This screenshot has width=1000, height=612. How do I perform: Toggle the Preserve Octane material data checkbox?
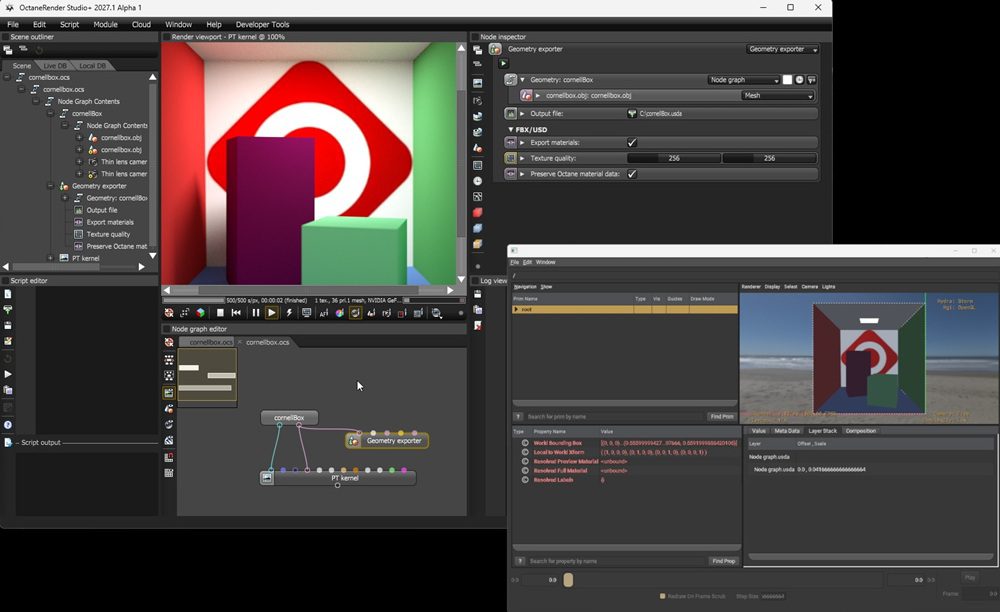[632, 174]
